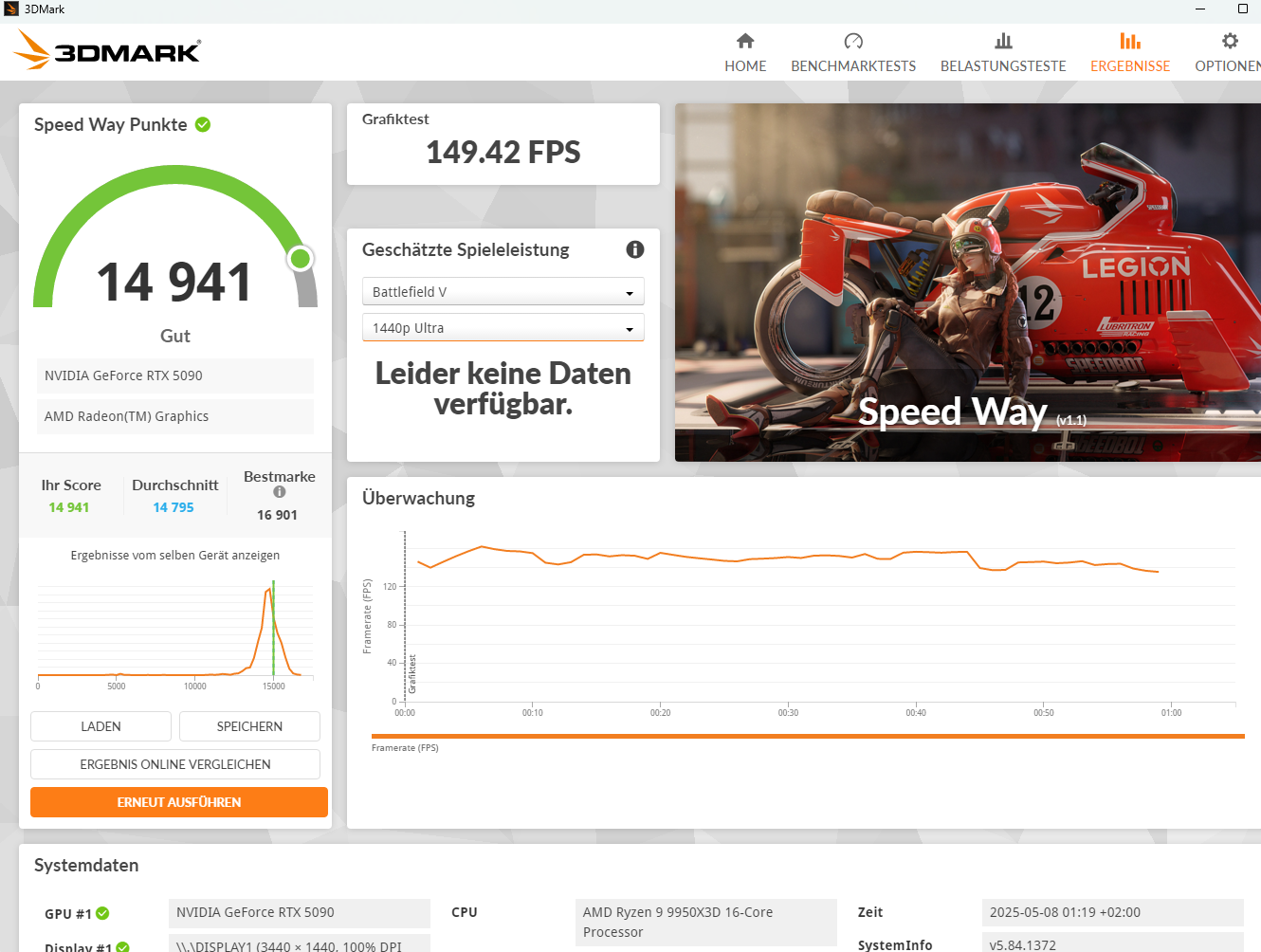Image resolution: width=1261 pixels, height=952 pixels.
Task: Click green check icon beside Display #1
Action: (123, 947)
